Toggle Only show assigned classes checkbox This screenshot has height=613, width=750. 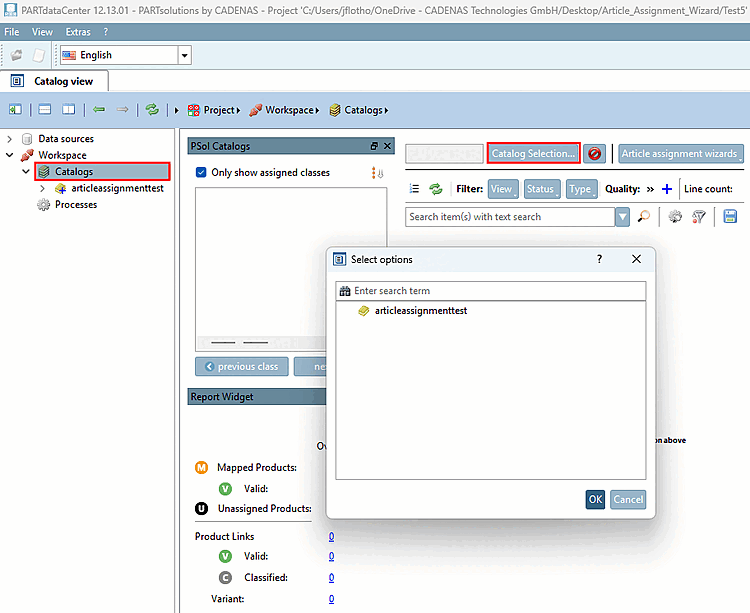(x=201, y=173)
